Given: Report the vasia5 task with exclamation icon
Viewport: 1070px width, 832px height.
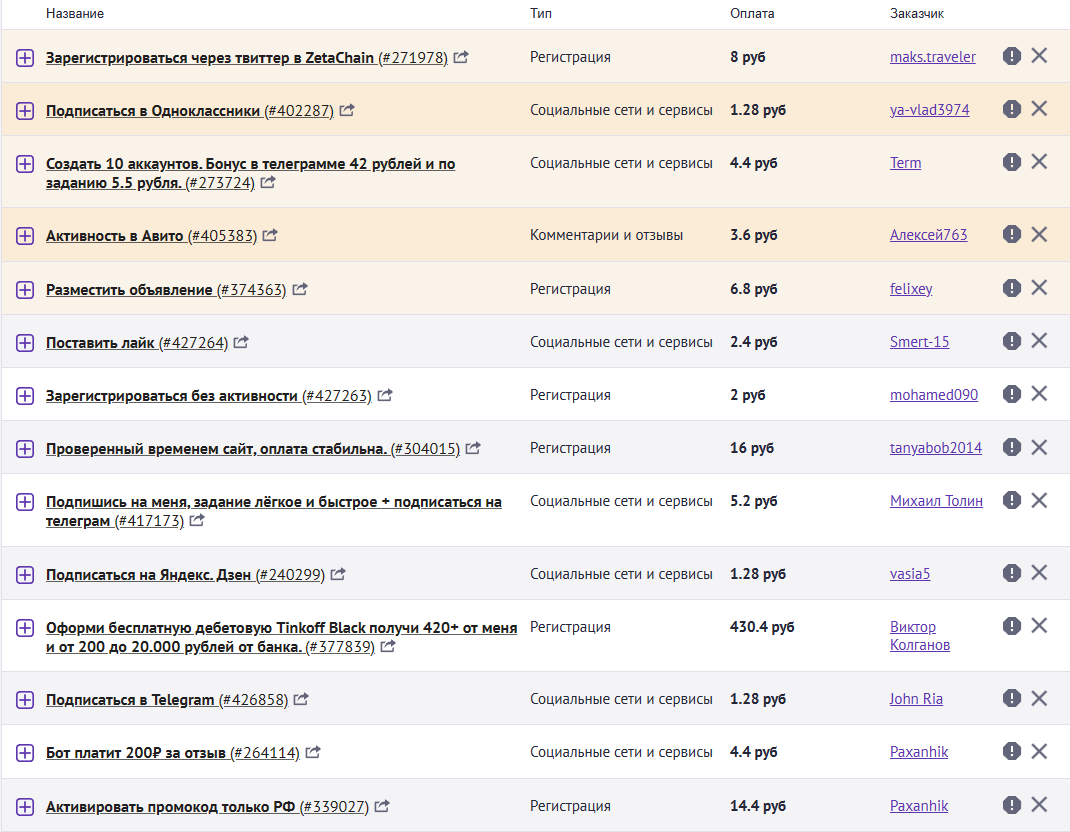Looking at the screenshot, I should [x=1011, y=573].
